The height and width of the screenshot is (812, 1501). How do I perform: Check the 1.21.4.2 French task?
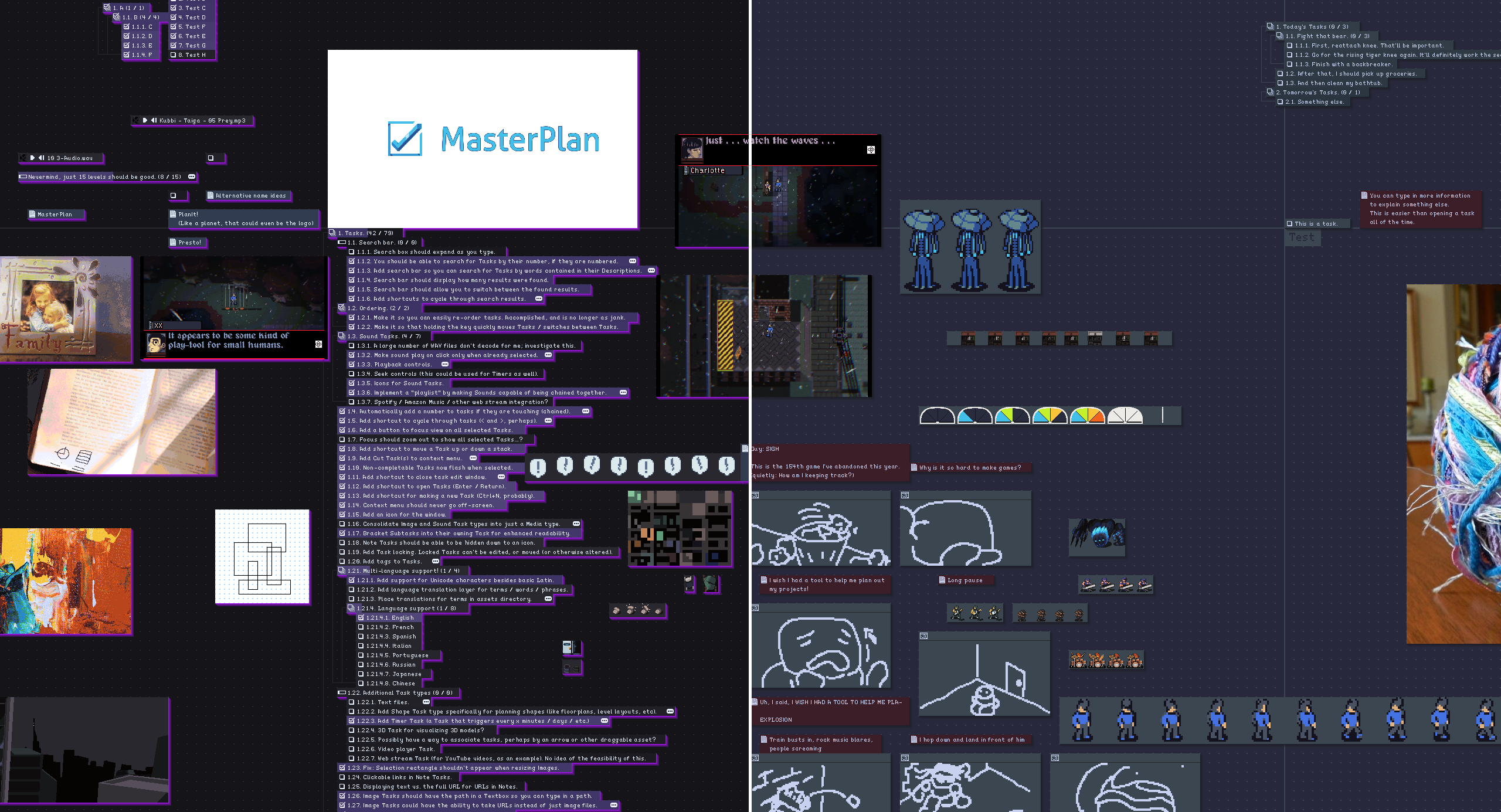[361, 627]
